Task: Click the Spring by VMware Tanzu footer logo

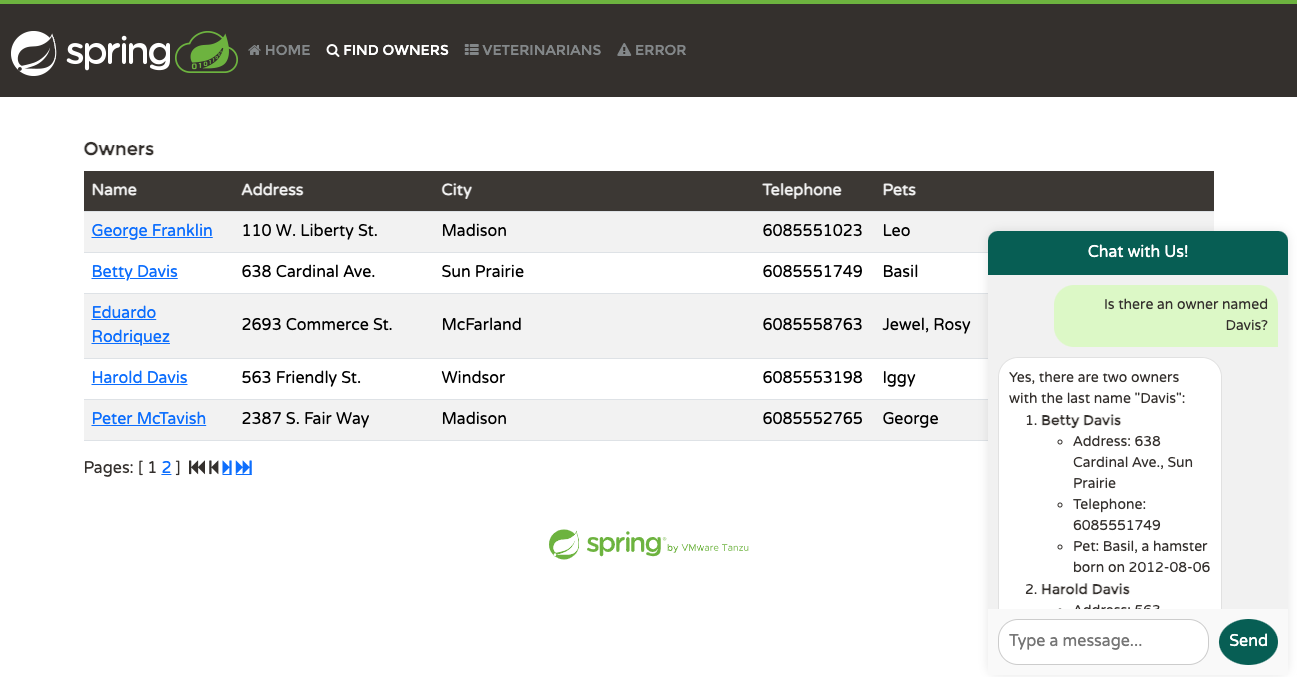Action: 648,544
